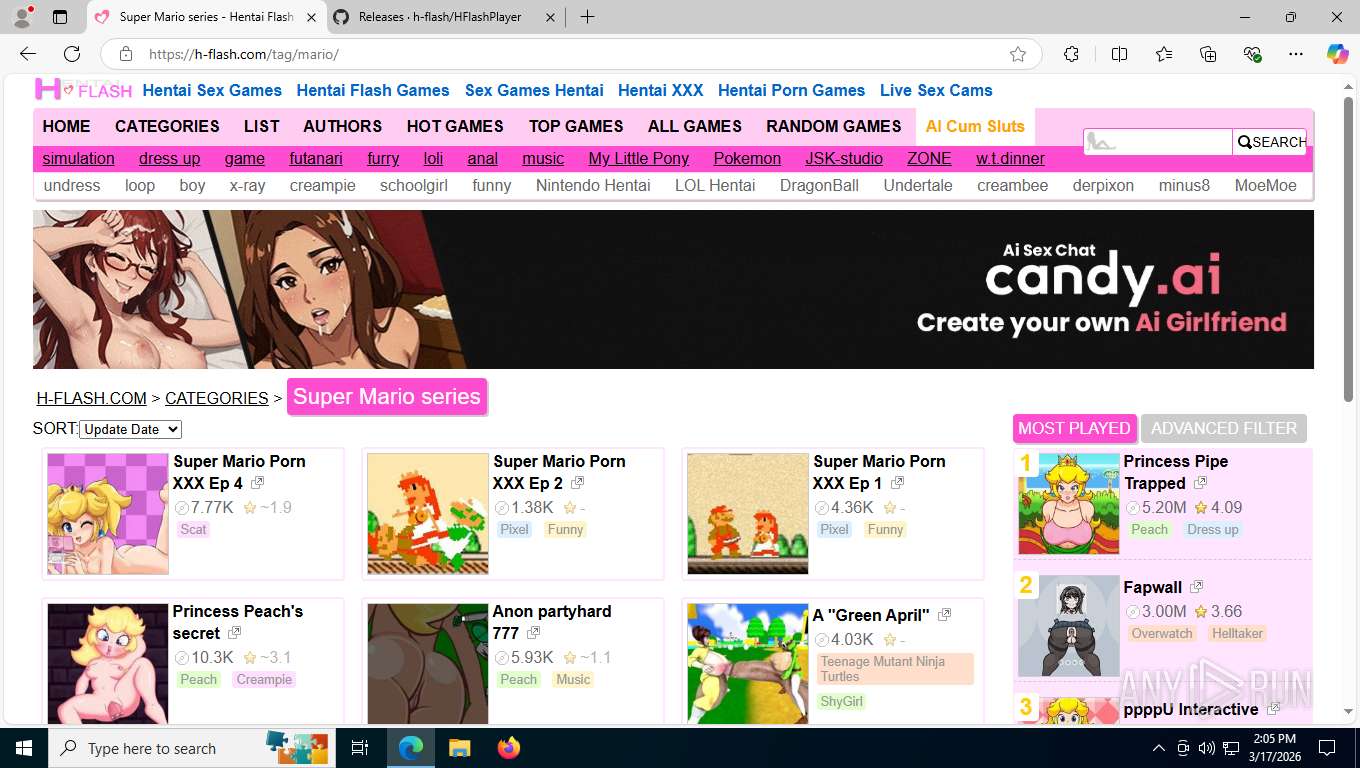Open the RANDOM GAMES menu item

[x=834, y=126]
